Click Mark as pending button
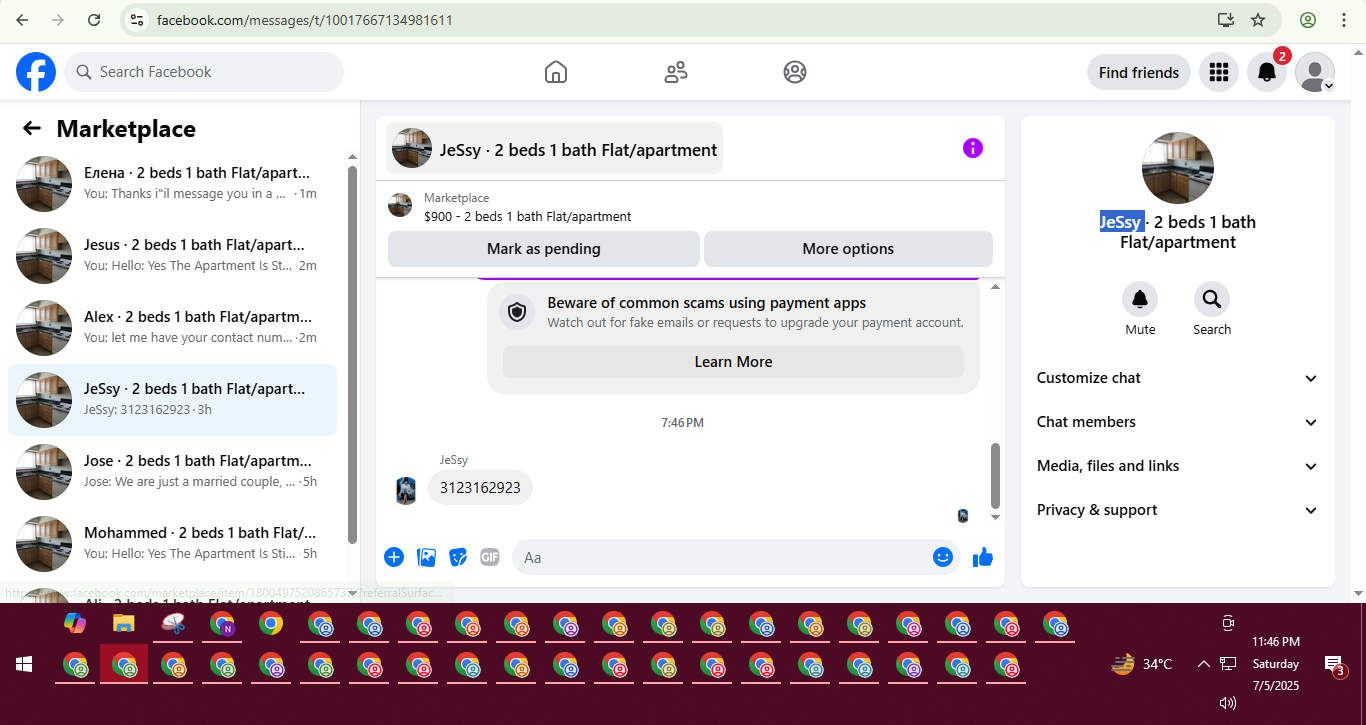Viewport: 1366px width, 725px height. 544,249
